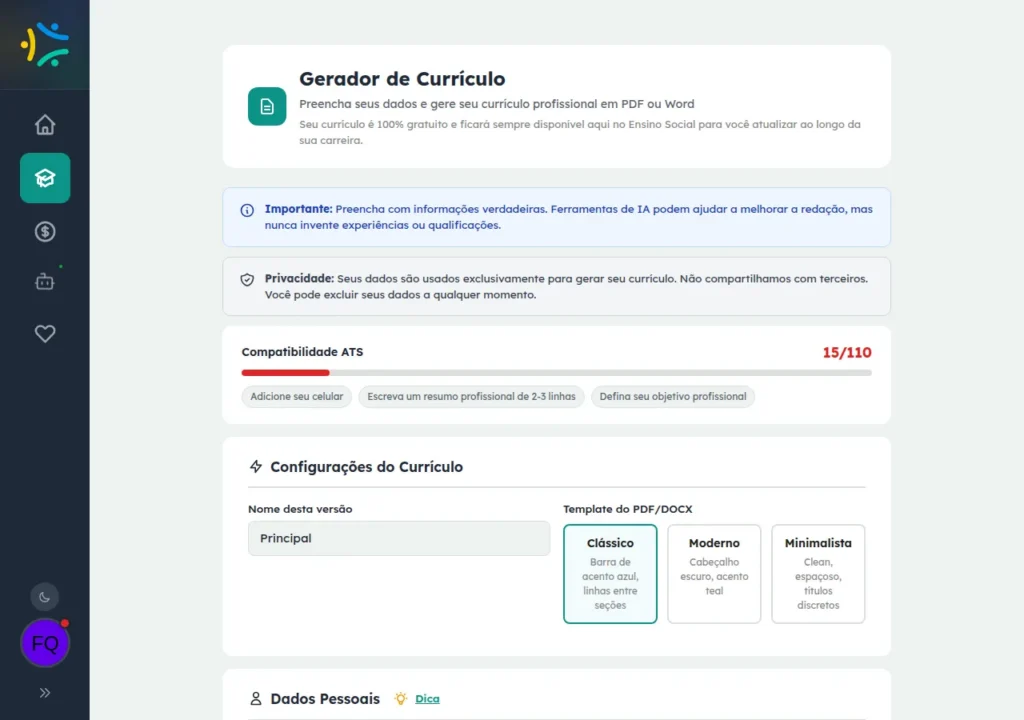Click the 'Configurações do Currículo' heading
Image resolution: width=1024 pixels, height=720 pixels.
tap(366, 466)
